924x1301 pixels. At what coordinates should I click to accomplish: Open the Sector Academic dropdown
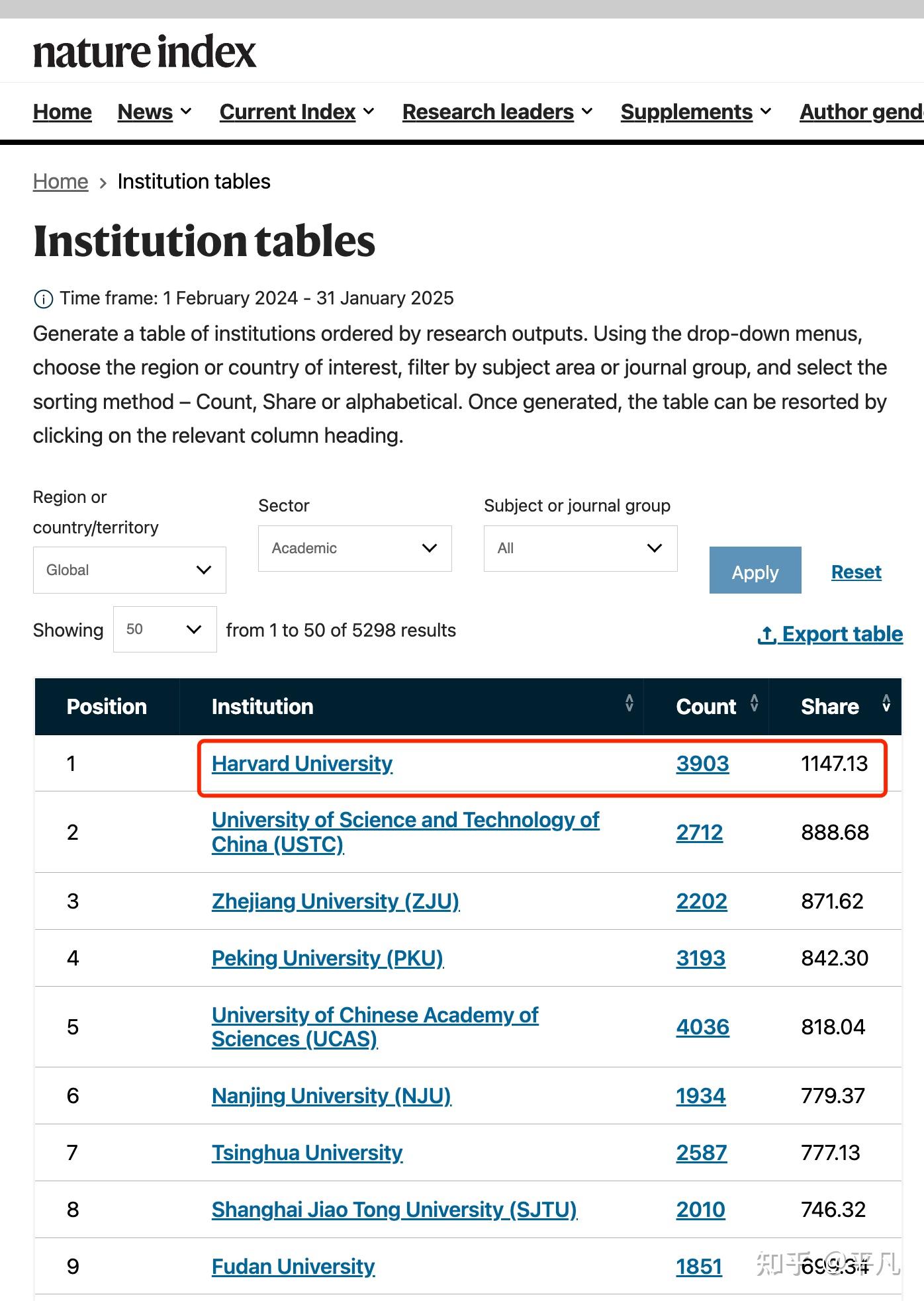(355, 548)
